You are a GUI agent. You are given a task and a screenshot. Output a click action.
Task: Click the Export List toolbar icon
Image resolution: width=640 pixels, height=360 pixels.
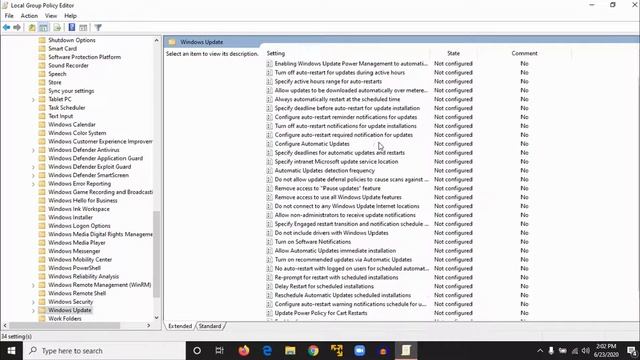(x=57, y=27)
